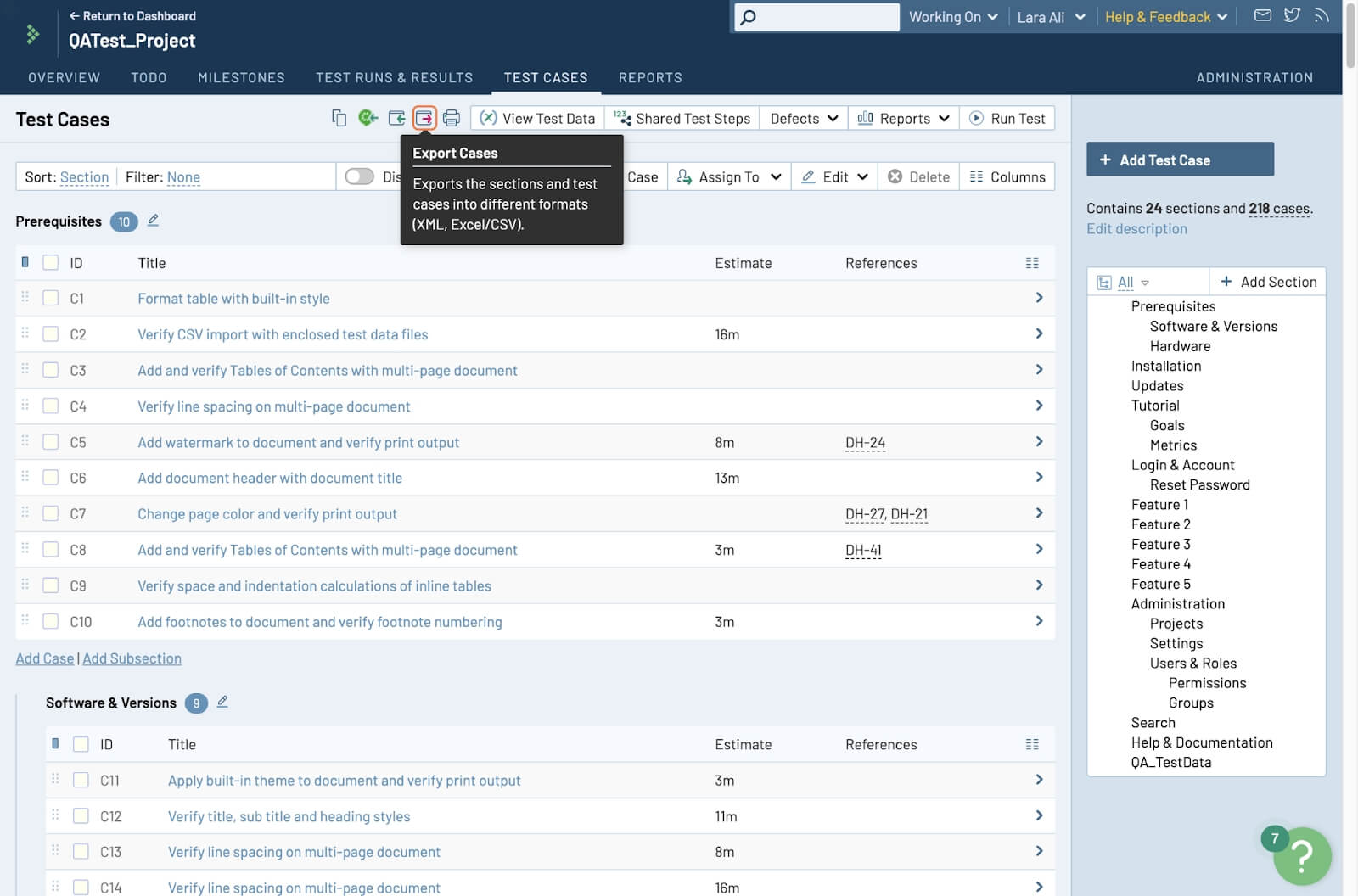This screenshot has width=1358, height=896.
Task: Select checkbox for test case C5
Action: tap(51, 442)
